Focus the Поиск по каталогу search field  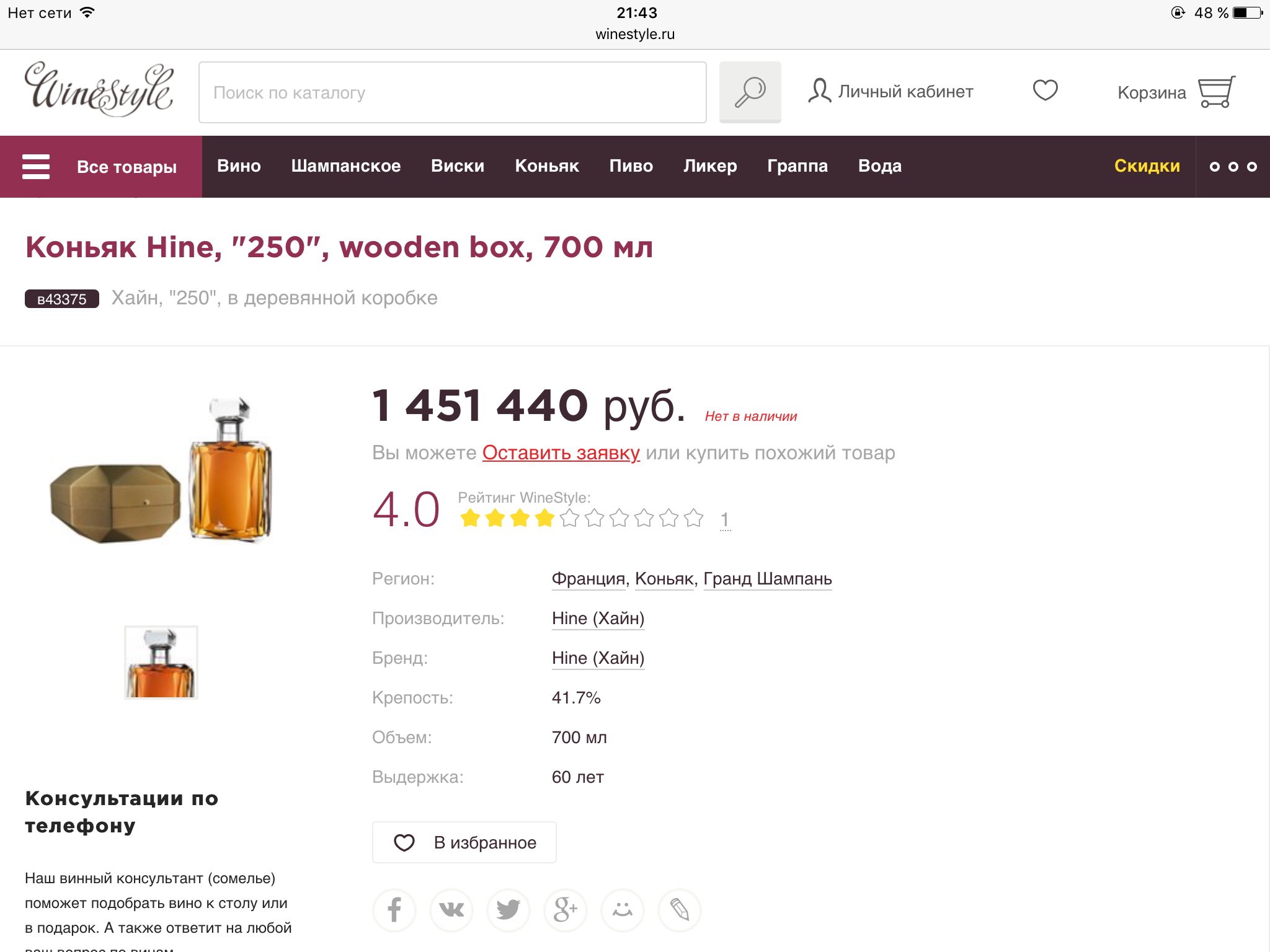[453, 92]
